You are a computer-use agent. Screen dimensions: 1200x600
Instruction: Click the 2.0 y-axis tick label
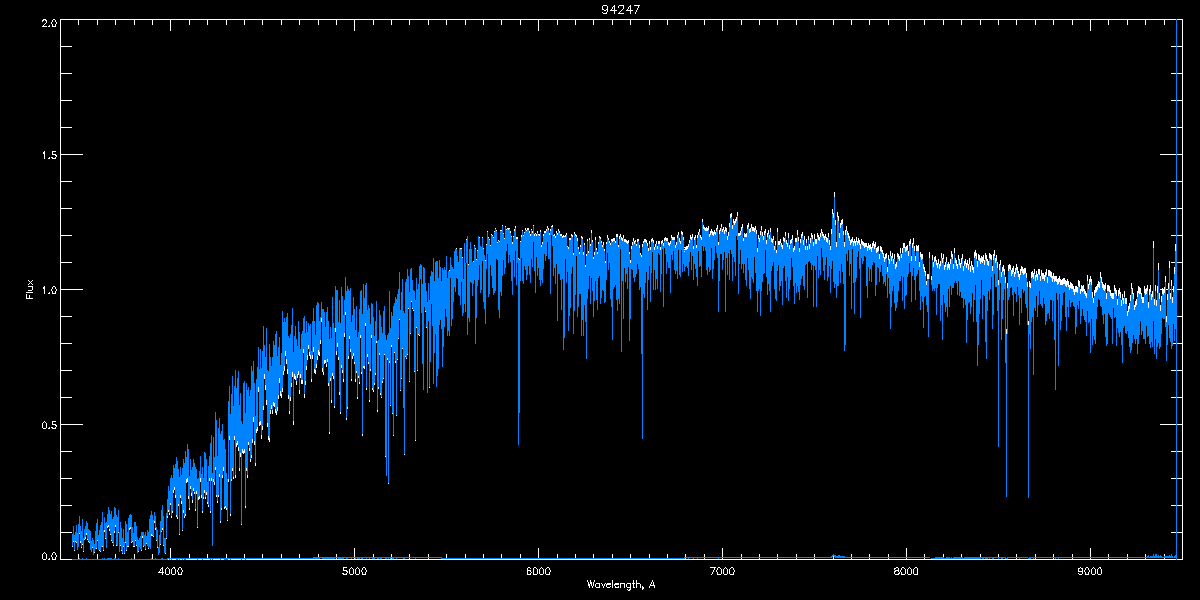point(47,22)
